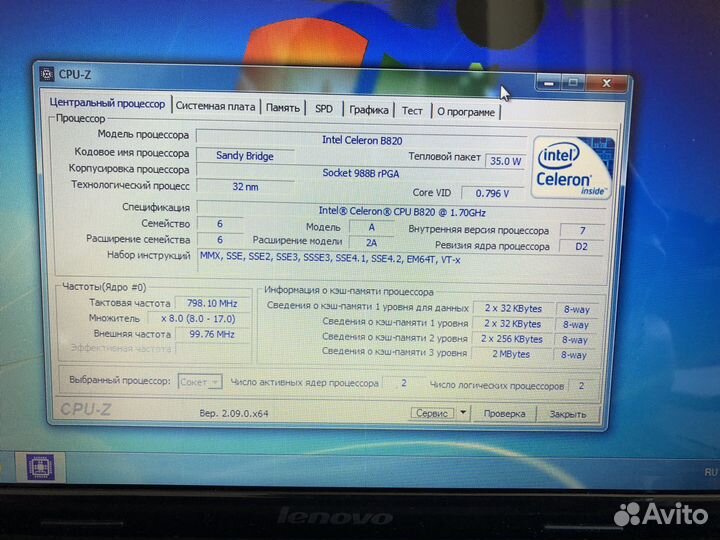
Task: Switch to the SPD tab
Action: [x=324, y=109]
